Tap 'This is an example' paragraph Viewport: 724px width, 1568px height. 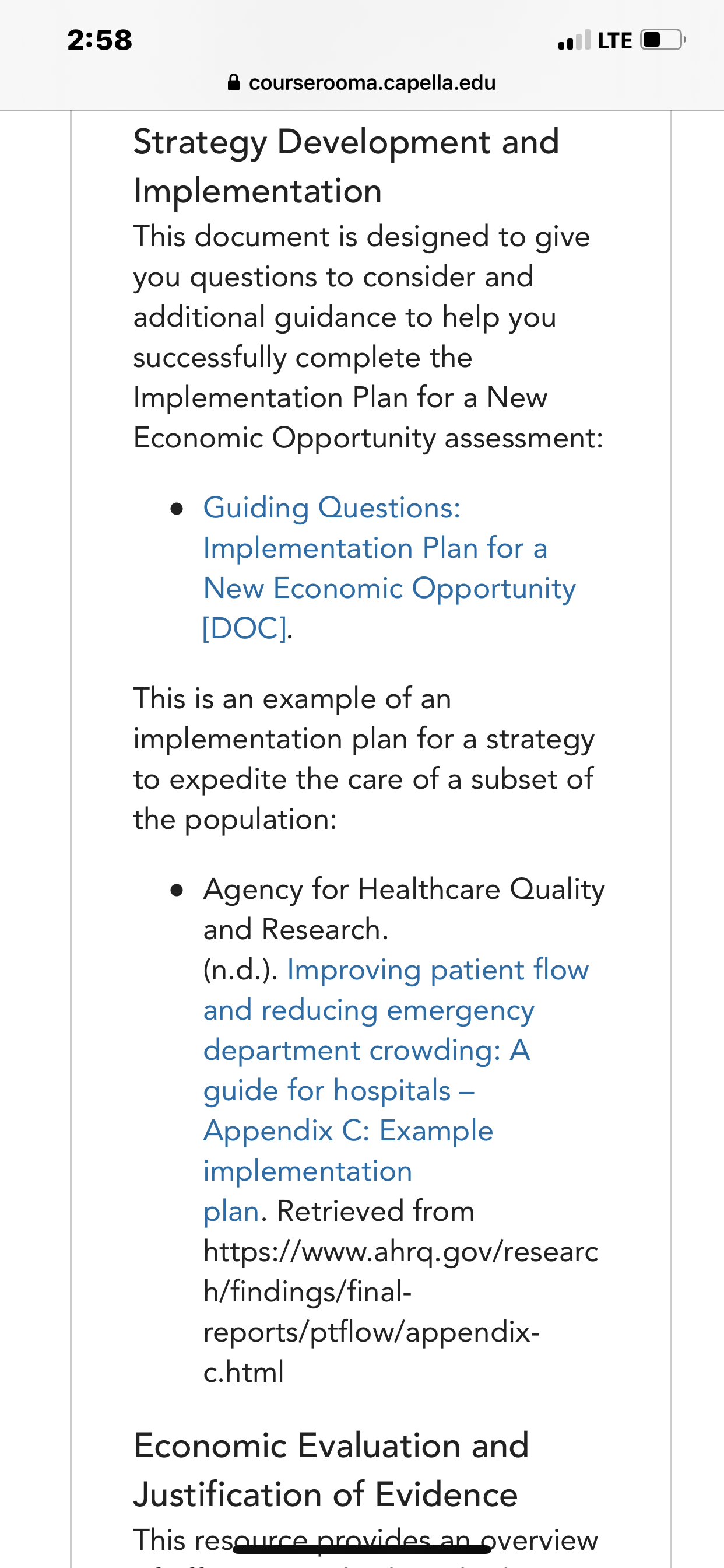tap(364, 759)
